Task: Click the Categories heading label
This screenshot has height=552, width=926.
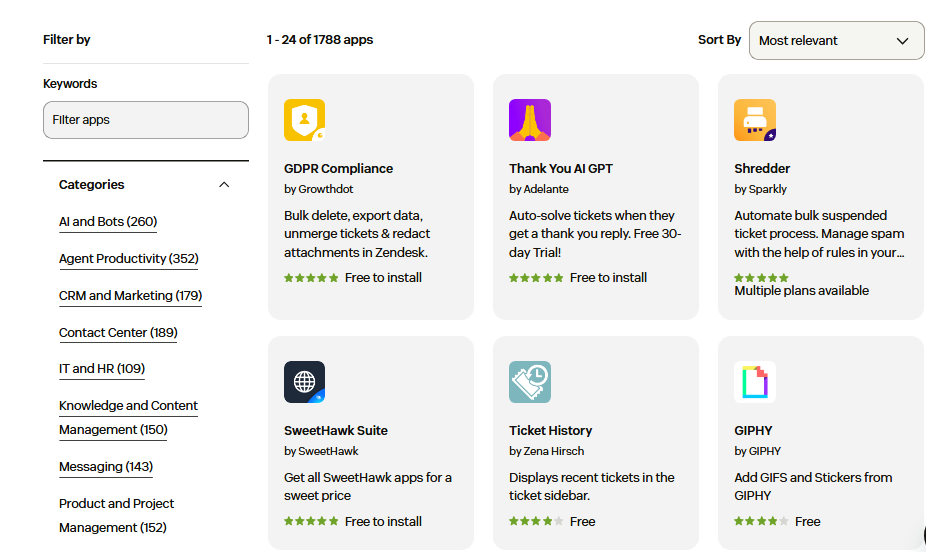Action: 92,185
